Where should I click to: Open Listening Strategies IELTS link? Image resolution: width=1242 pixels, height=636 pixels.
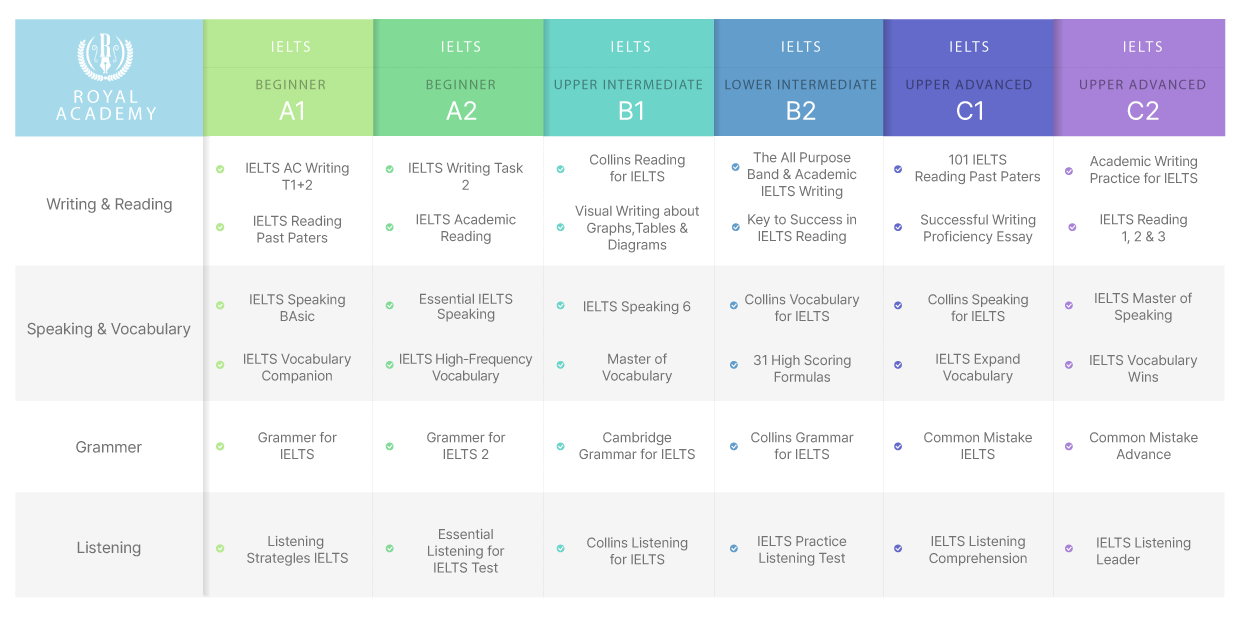tap(297, 550)
